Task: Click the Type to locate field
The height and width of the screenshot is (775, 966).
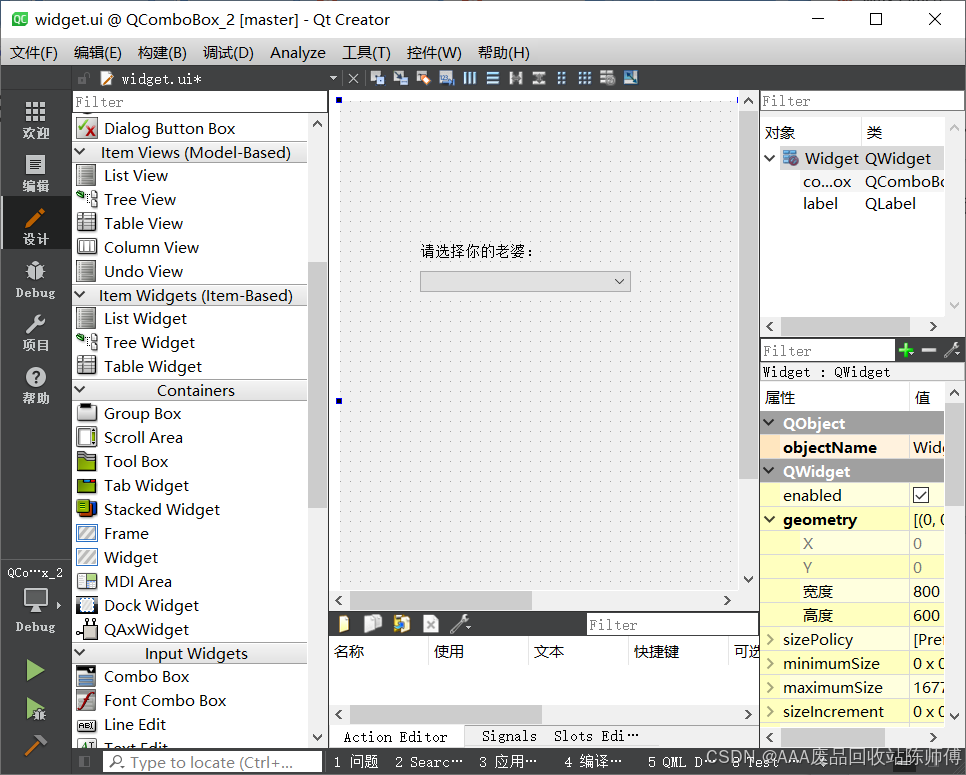Action: point(213,762)
